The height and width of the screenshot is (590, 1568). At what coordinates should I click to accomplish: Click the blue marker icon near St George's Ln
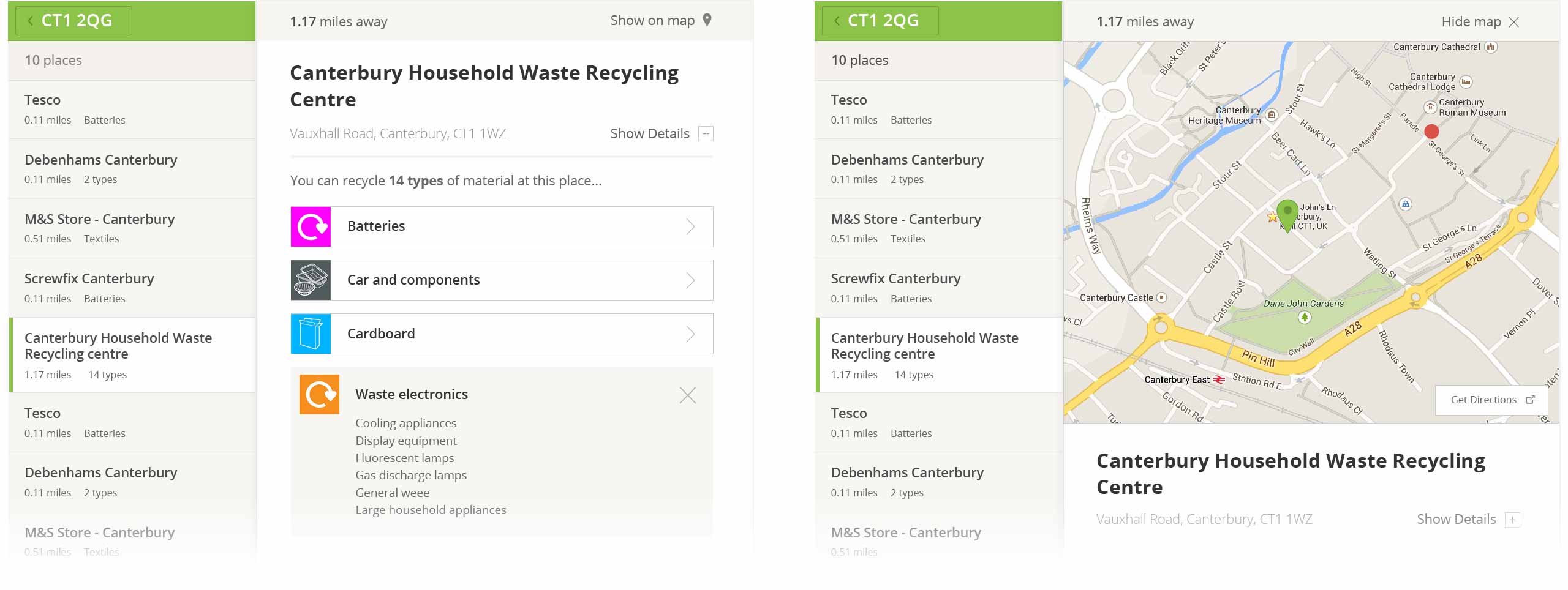pyautogui.click(x=1406, y=204)
